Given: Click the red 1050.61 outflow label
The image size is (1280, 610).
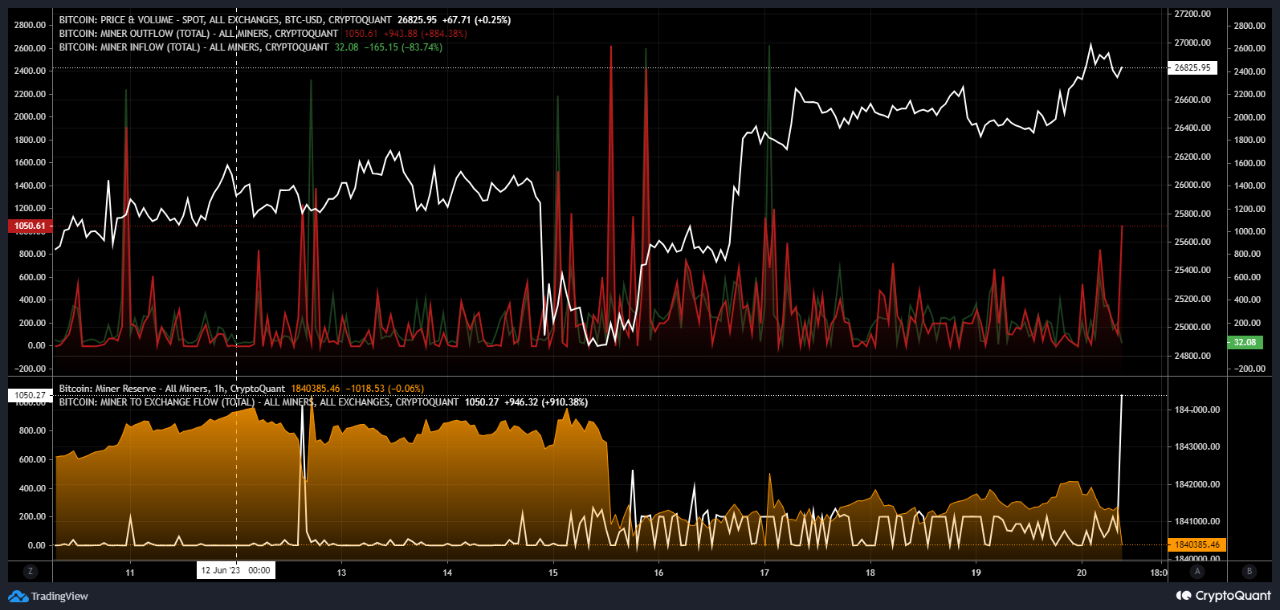Looking at the screenshot, I should pos(27,226).
